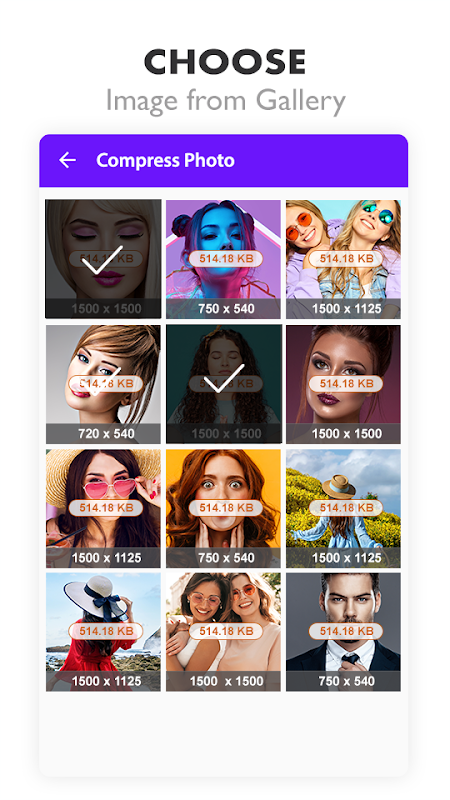Viewport: 450px width, 800px height.
Task: Click the 1500 x 1500 label on bronze makeup photo
Action: click(x=346, y=434)
